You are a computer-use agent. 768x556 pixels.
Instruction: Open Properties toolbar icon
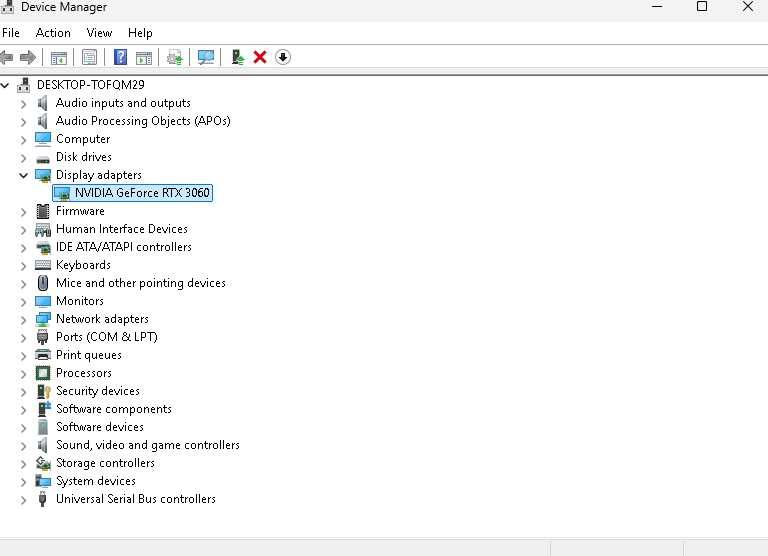(x=89, y=57)
